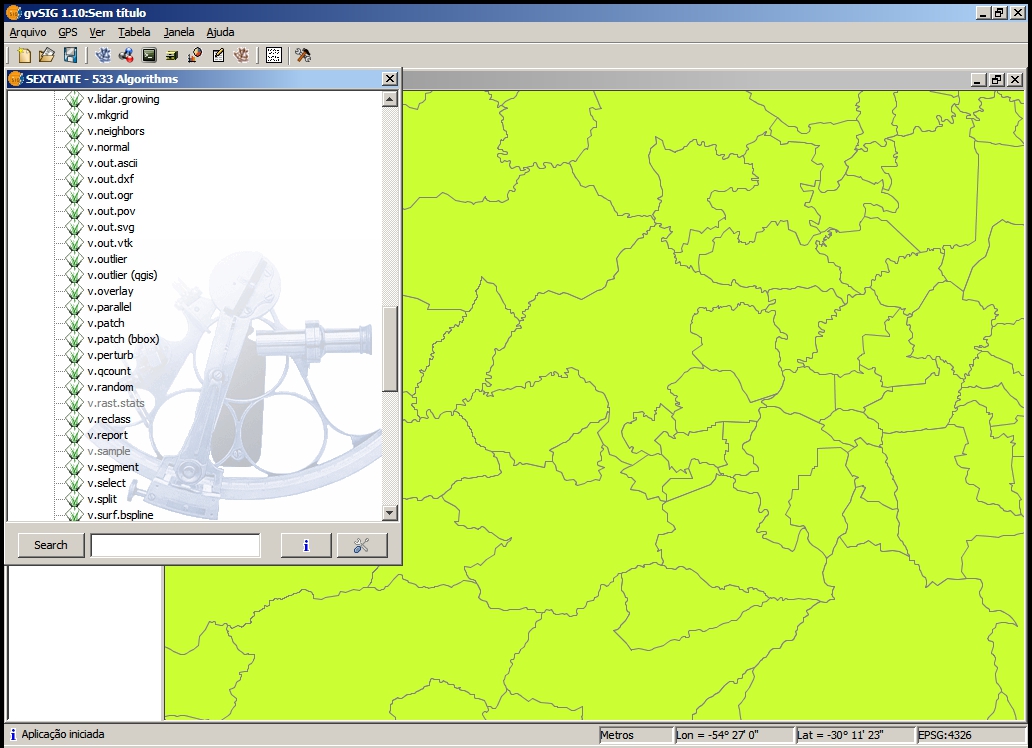
Task: Click the New project icon in toolbar
Action: click(x=25, y=55)
